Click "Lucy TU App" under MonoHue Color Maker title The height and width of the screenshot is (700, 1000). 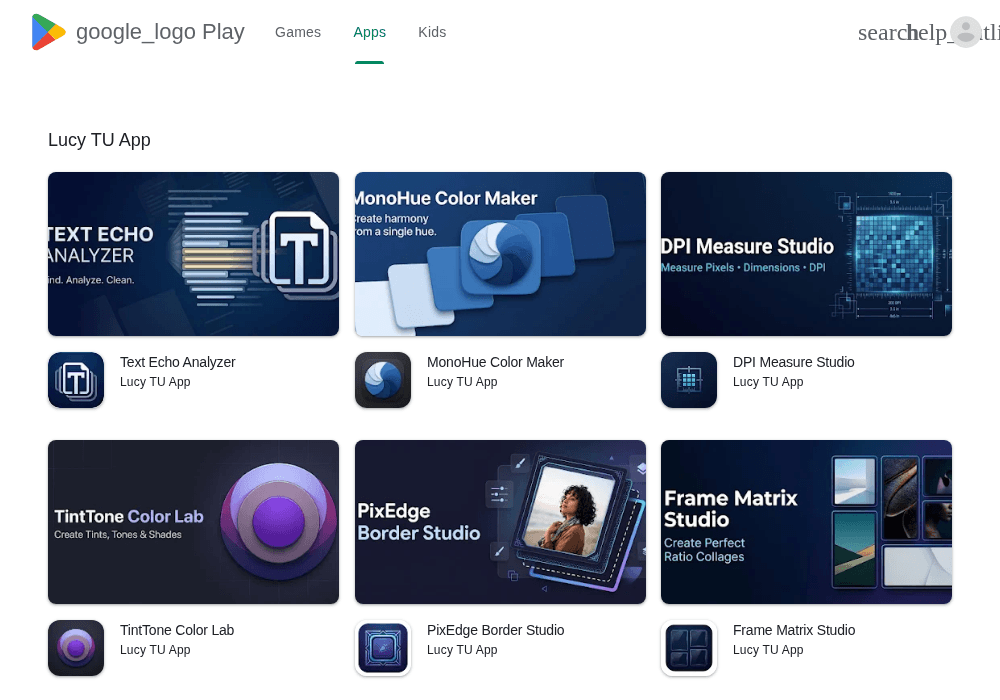tap(462, 382)
